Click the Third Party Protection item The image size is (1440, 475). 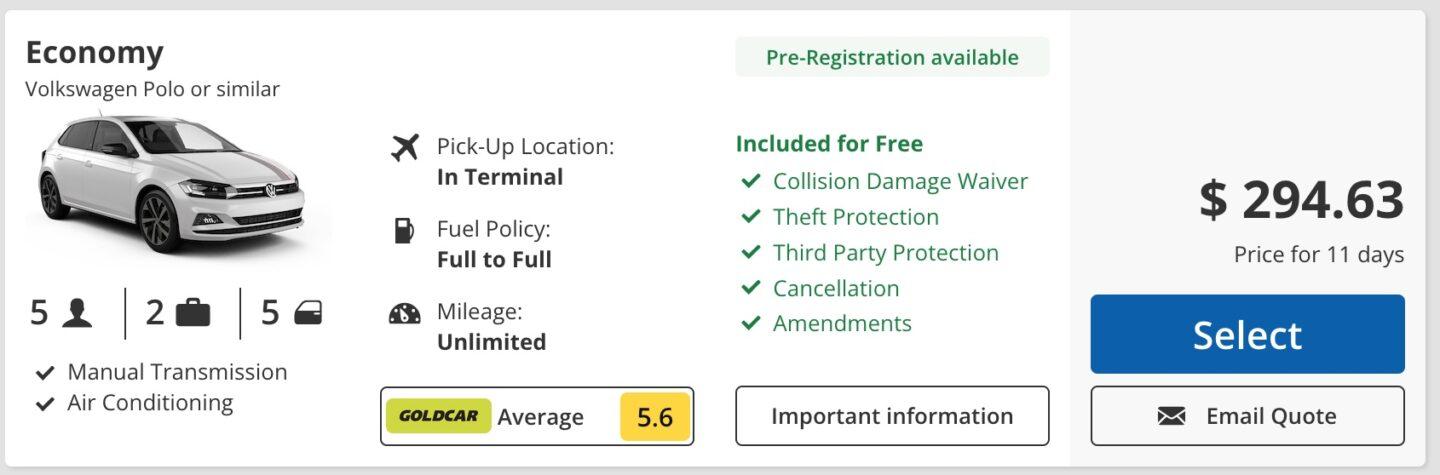(869, 253)
